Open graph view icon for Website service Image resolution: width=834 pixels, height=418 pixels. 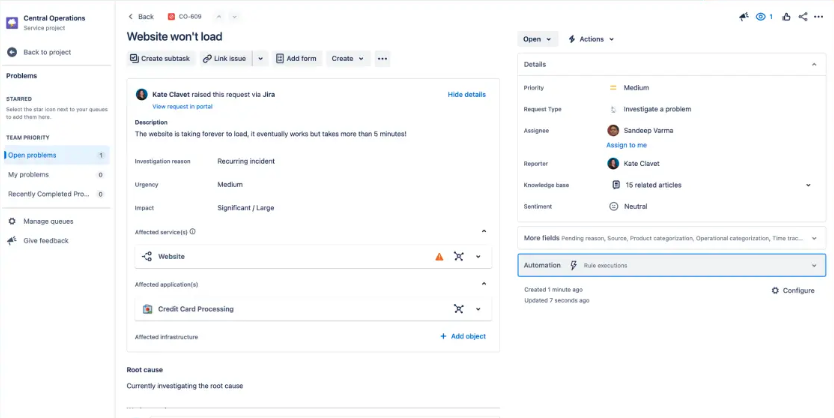pyautogui.click(x=458, y=256)
